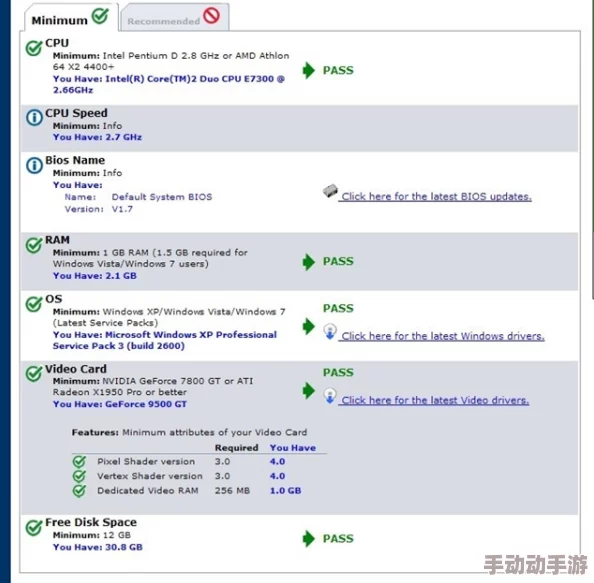Click the BIOS chip icon beside updates link
Screen dimensions: 594x583
[x=330, y=191]
